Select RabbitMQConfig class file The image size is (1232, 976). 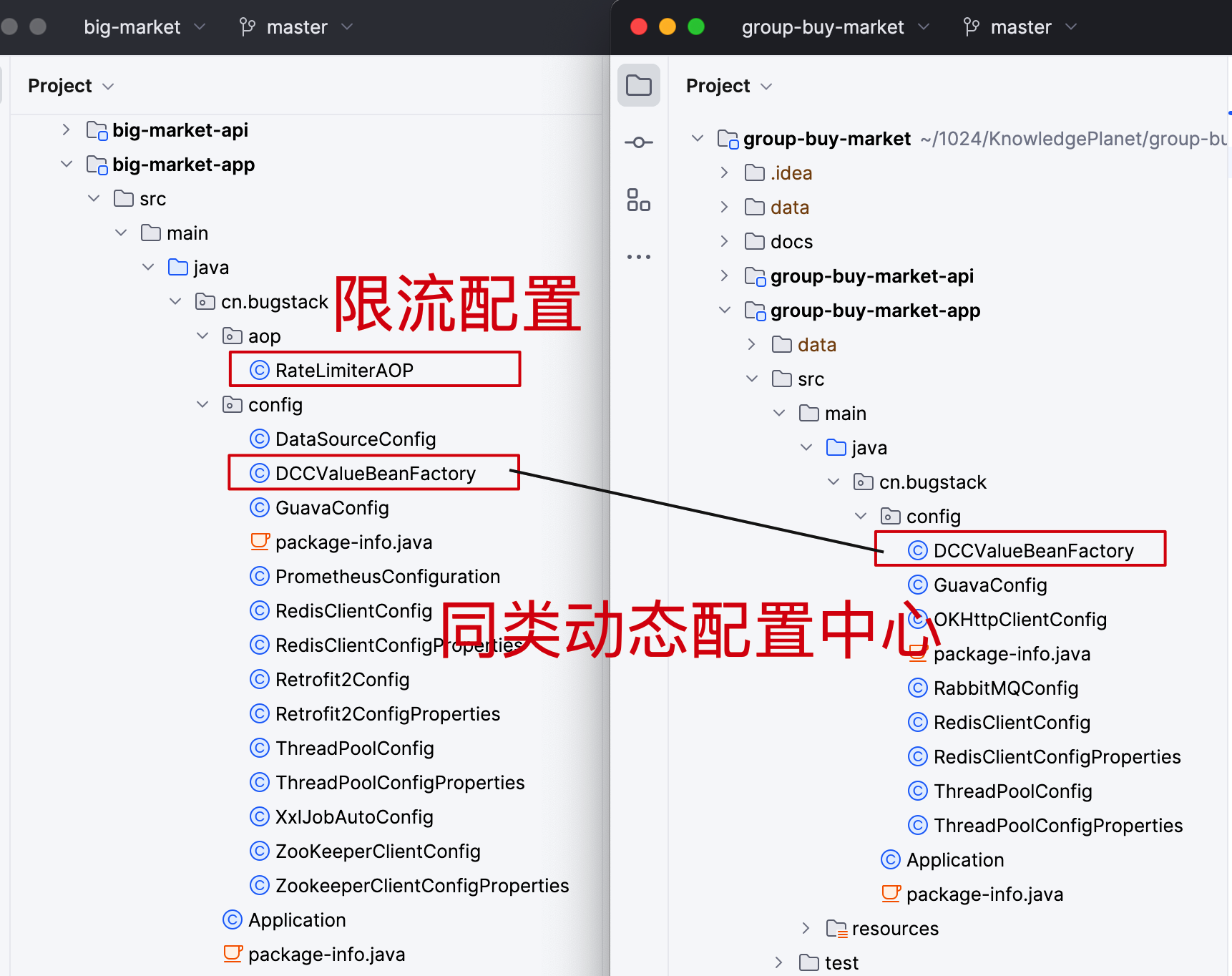click(x=1005, y=688)
